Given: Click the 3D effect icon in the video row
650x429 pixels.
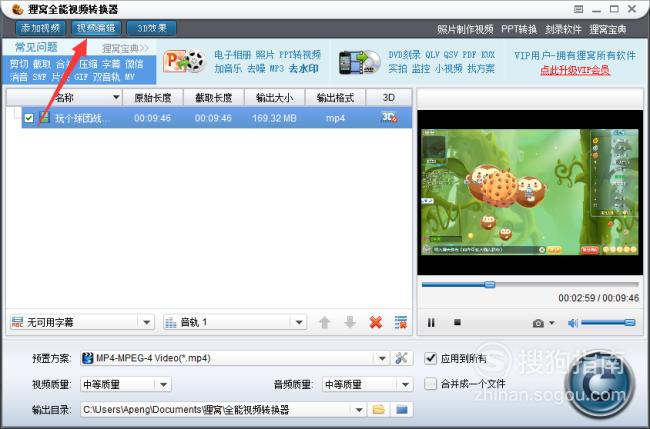Looking at the screenshot, I should [389, 118].
